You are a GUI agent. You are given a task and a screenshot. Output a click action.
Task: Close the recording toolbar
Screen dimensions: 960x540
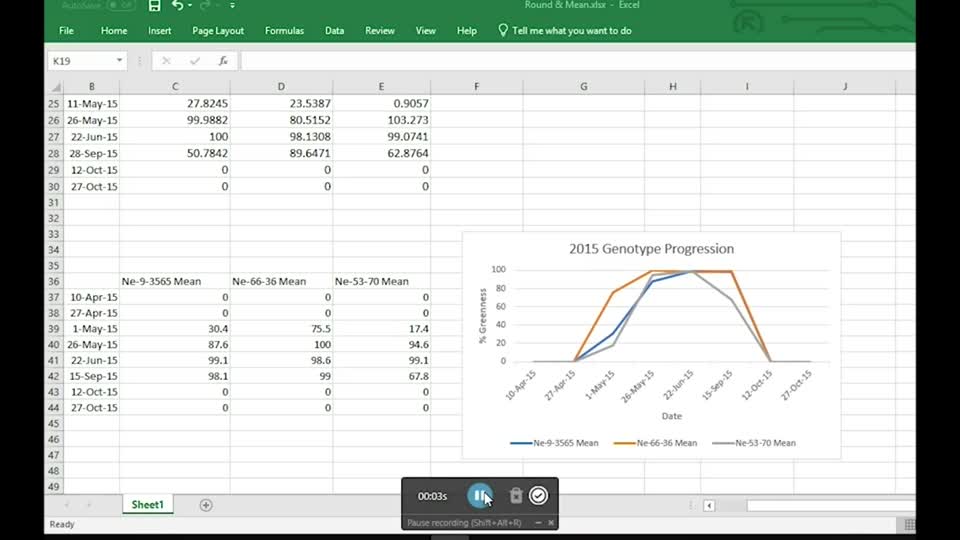click(x=551, y=523)
